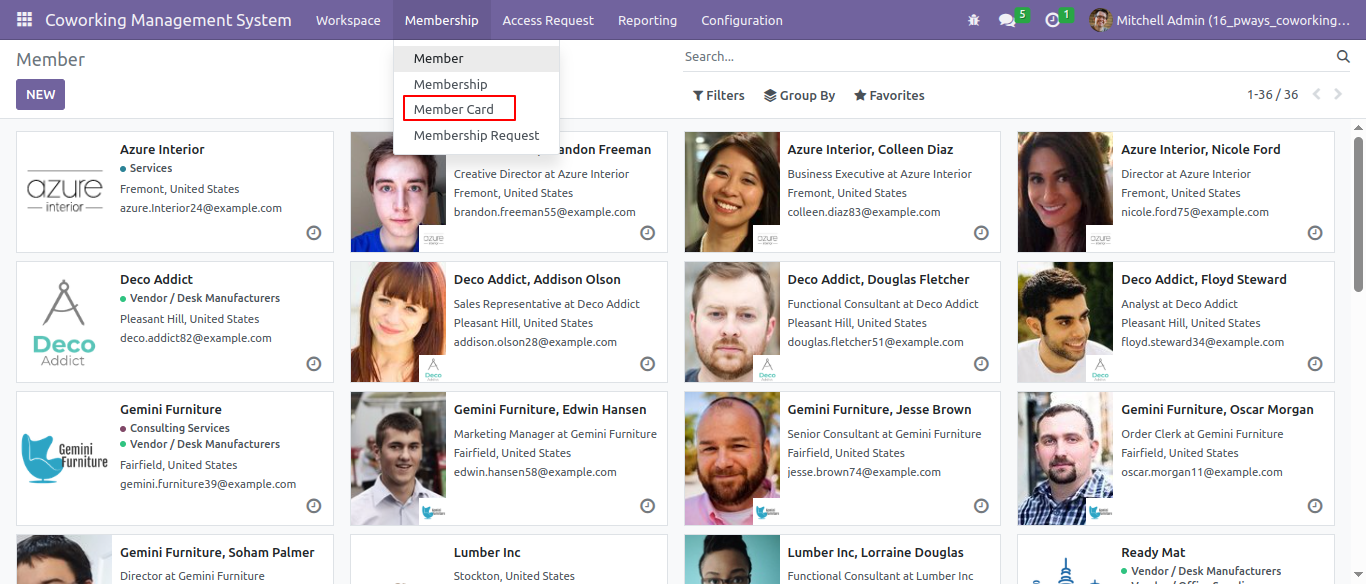
Task: Click the NEW button
Action: click(x=40, y=95)
